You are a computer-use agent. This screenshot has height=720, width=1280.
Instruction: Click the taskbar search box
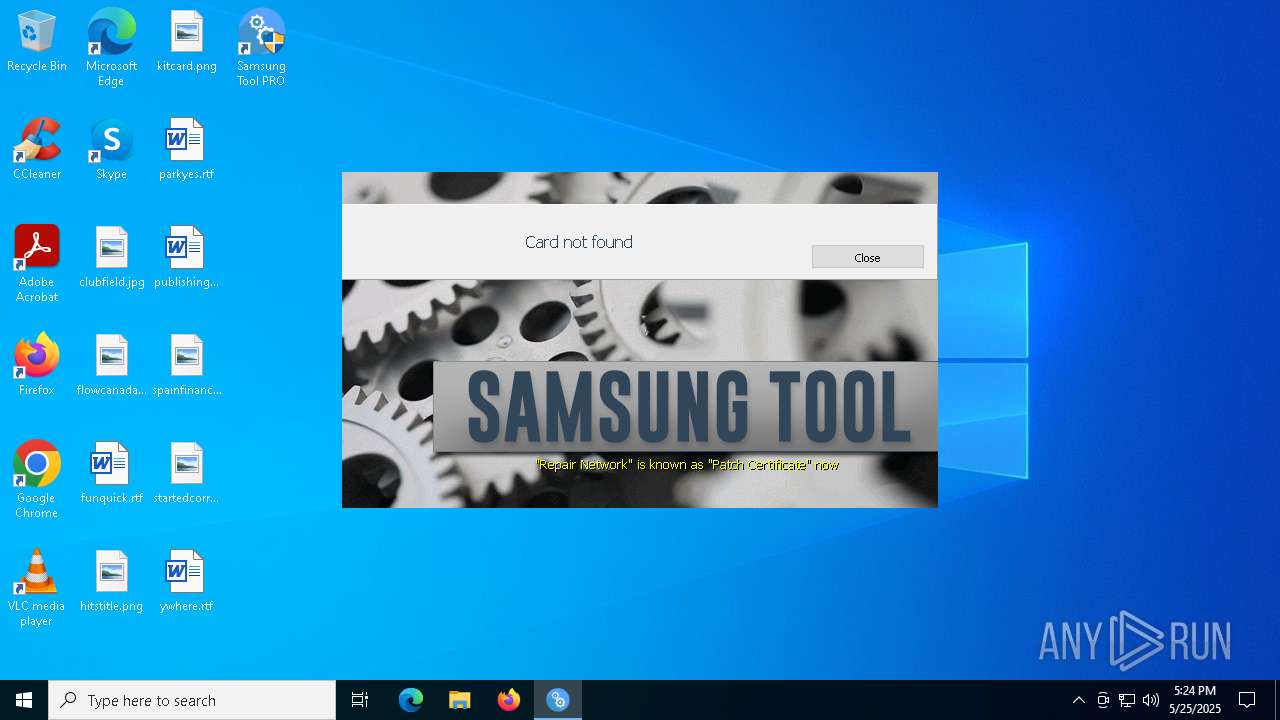pos(192,700)
